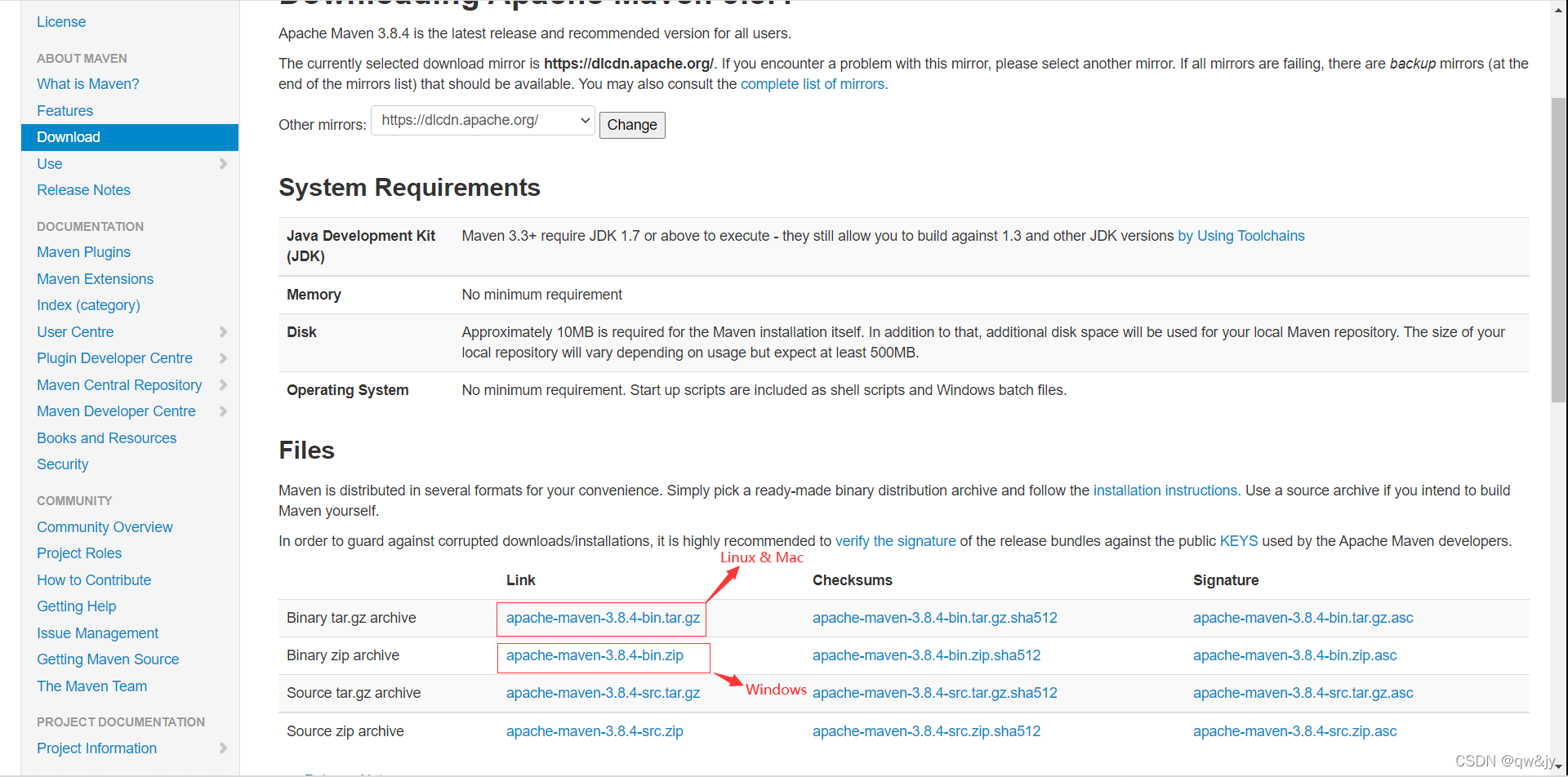The image size is (1568, 777).
Task: Click the Signature column header
Action: point(1226,580)
